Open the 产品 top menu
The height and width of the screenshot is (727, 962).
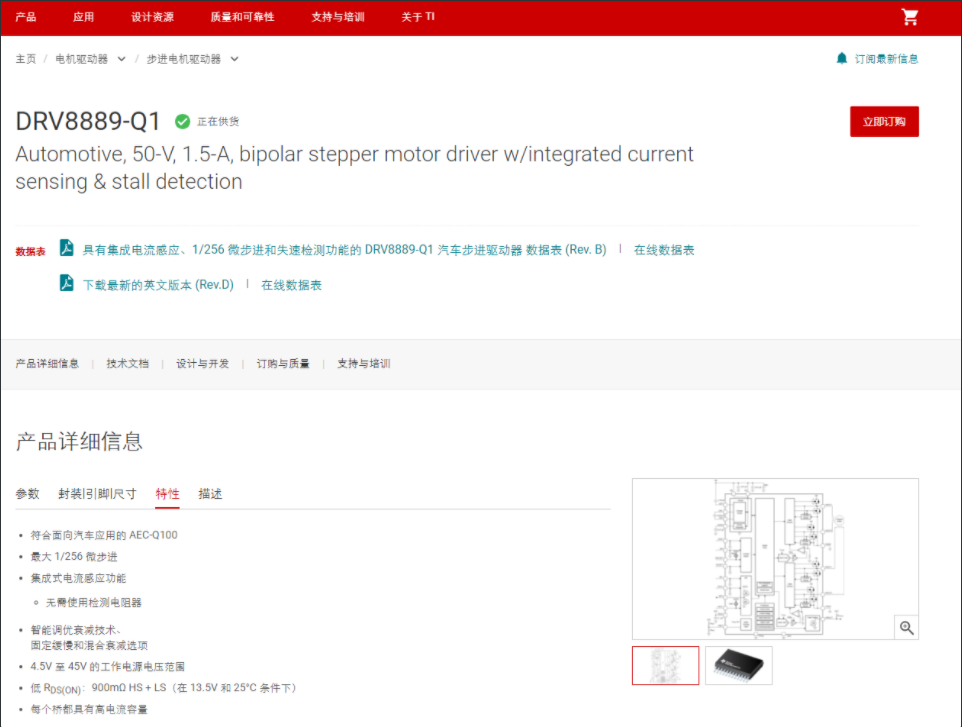pyautogui.click(x=26, y=17)
